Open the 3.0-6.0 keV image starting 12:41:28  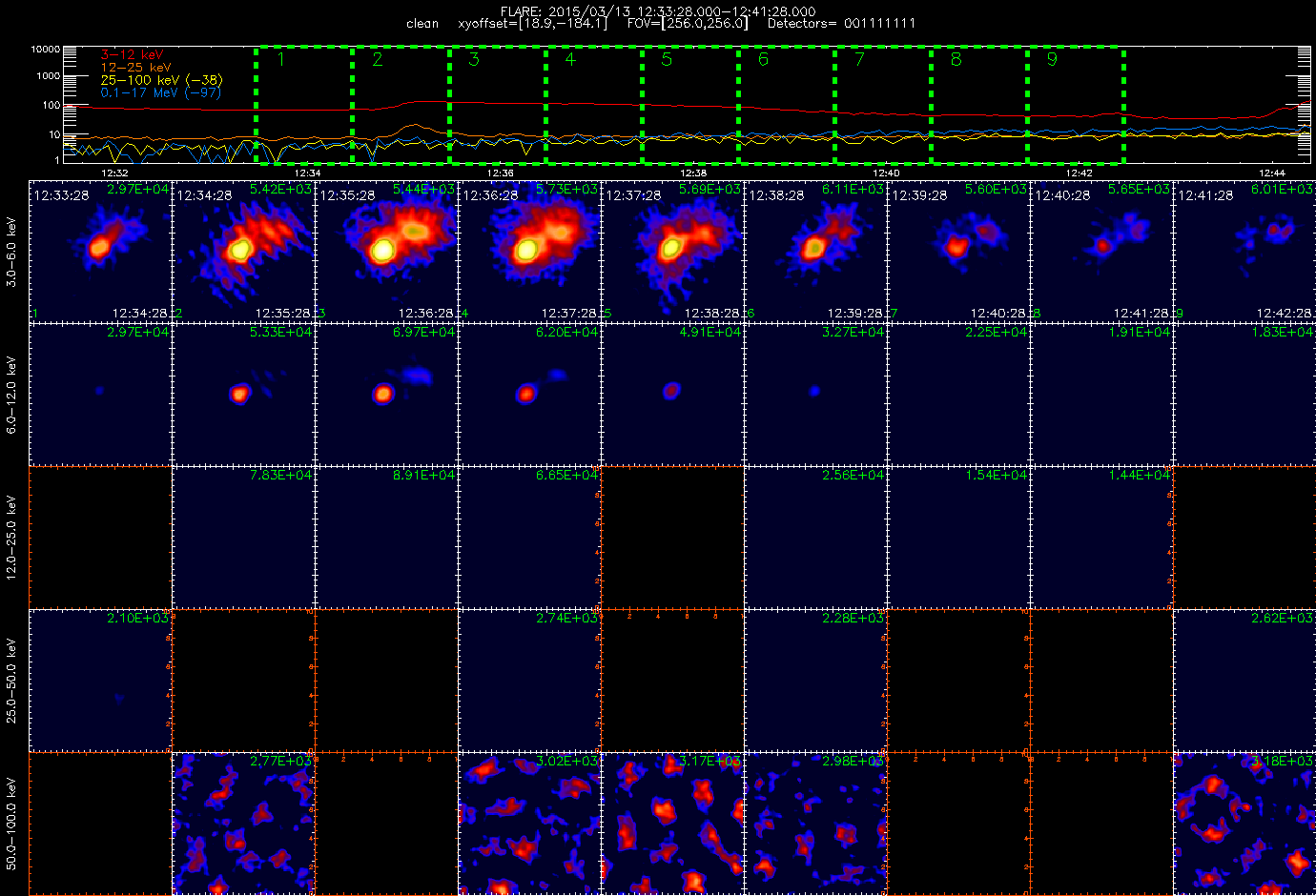[1245, 251]
